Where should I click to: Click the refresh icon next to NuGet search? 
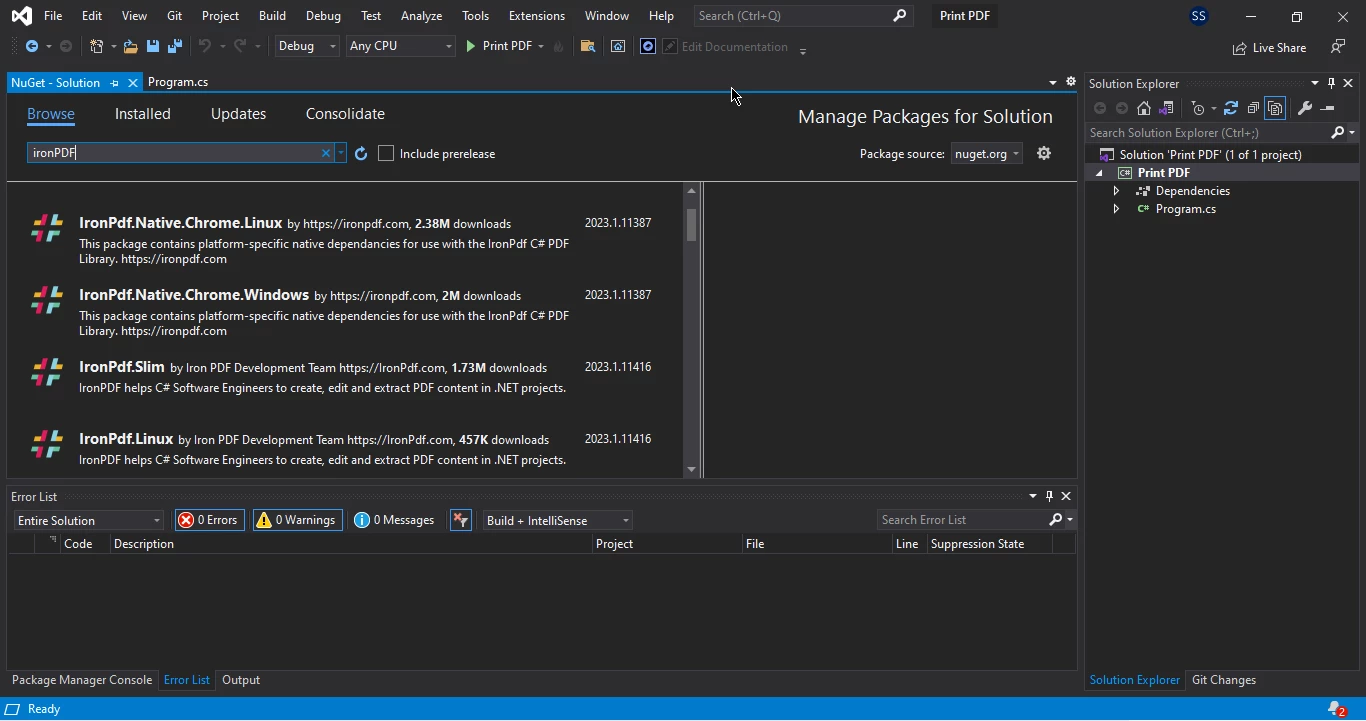[361, 154]
